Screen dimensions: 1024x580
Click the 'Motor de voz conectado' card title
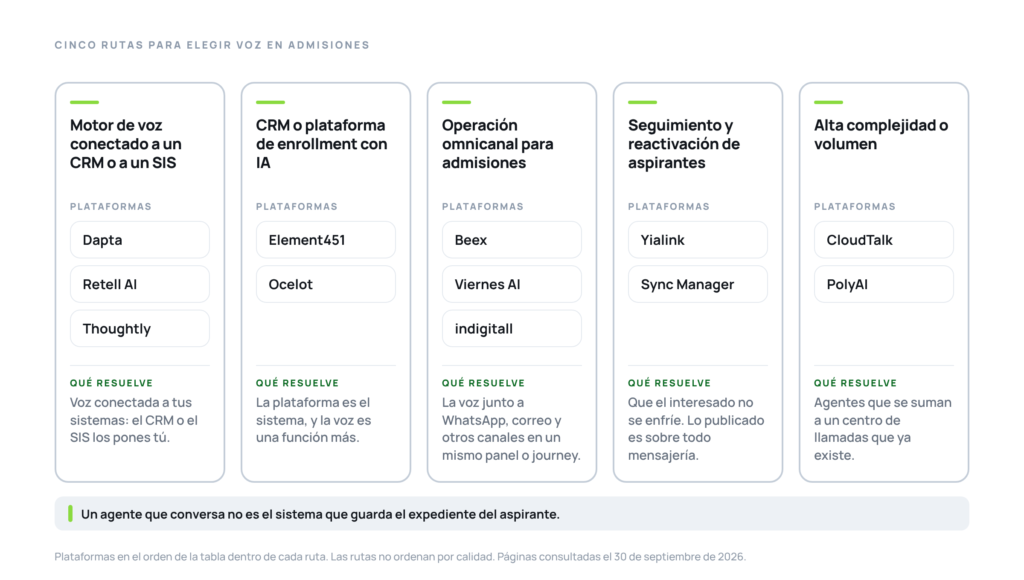tap(126, 144)
